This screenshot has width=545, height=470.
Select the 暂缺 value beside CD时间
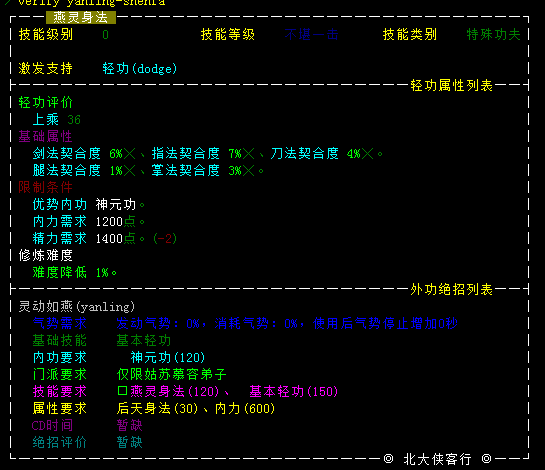click(130, 426)
